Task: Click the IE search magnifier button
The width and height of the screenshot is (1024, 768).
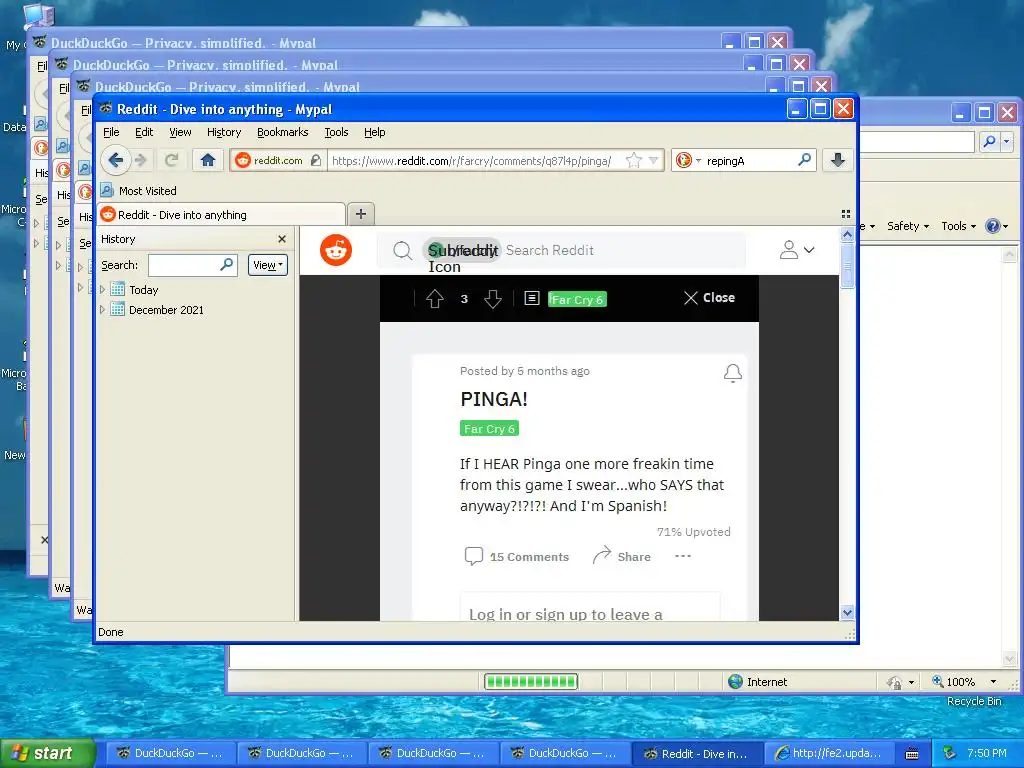Action: point(989,141)
